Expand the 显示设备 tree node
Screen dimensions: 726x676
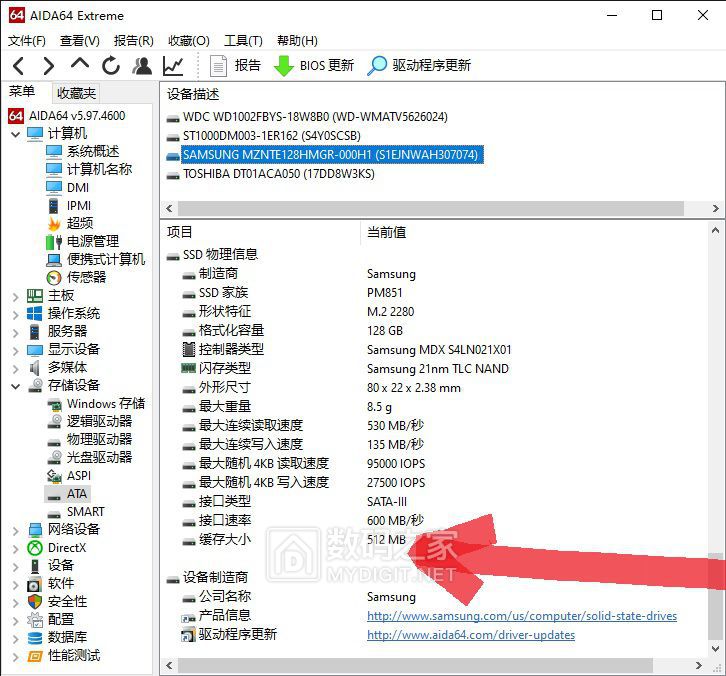click(16, 351)
